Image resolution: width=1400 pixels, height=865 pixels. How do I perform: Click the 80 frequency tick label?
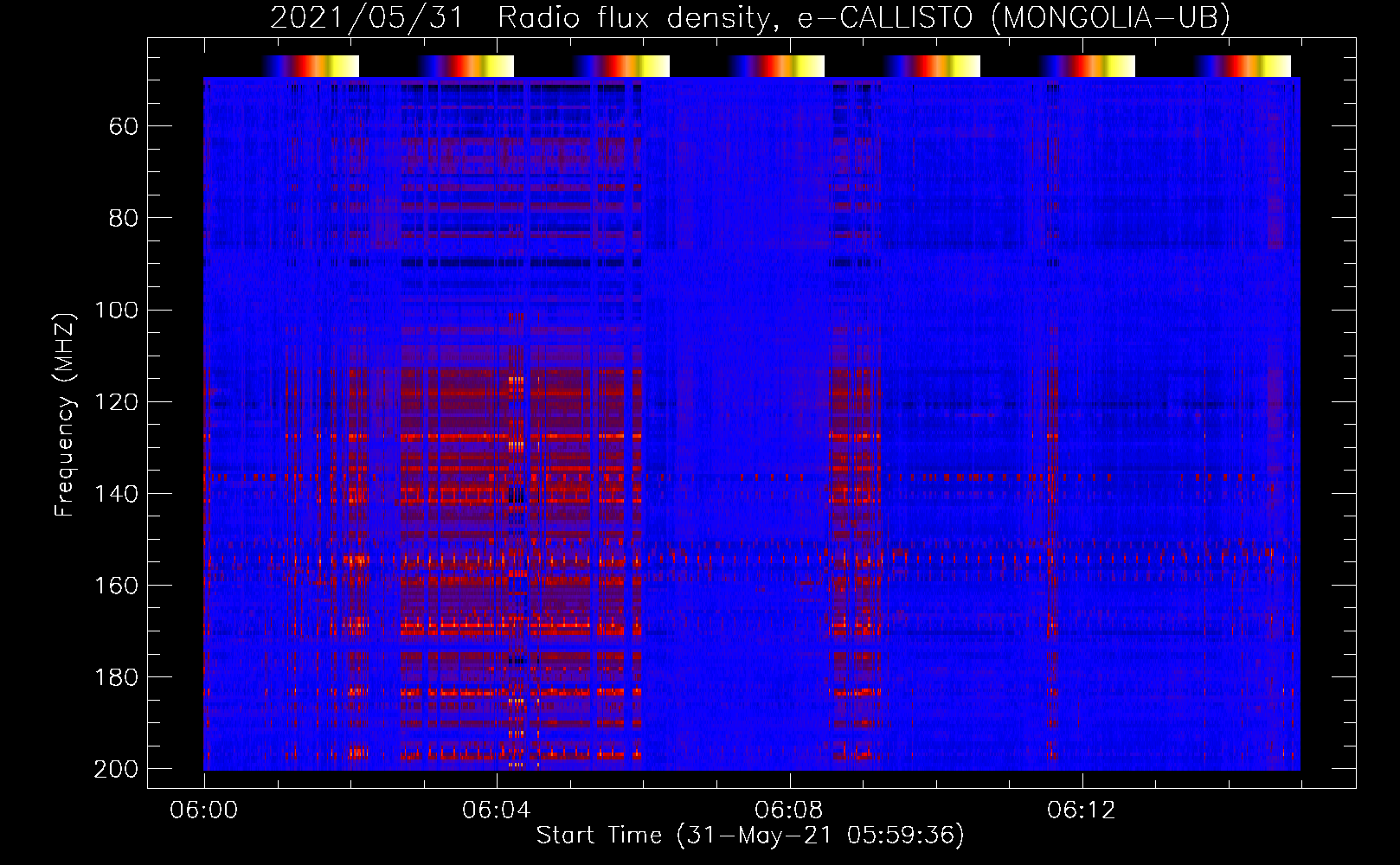[x=124, y=218]
